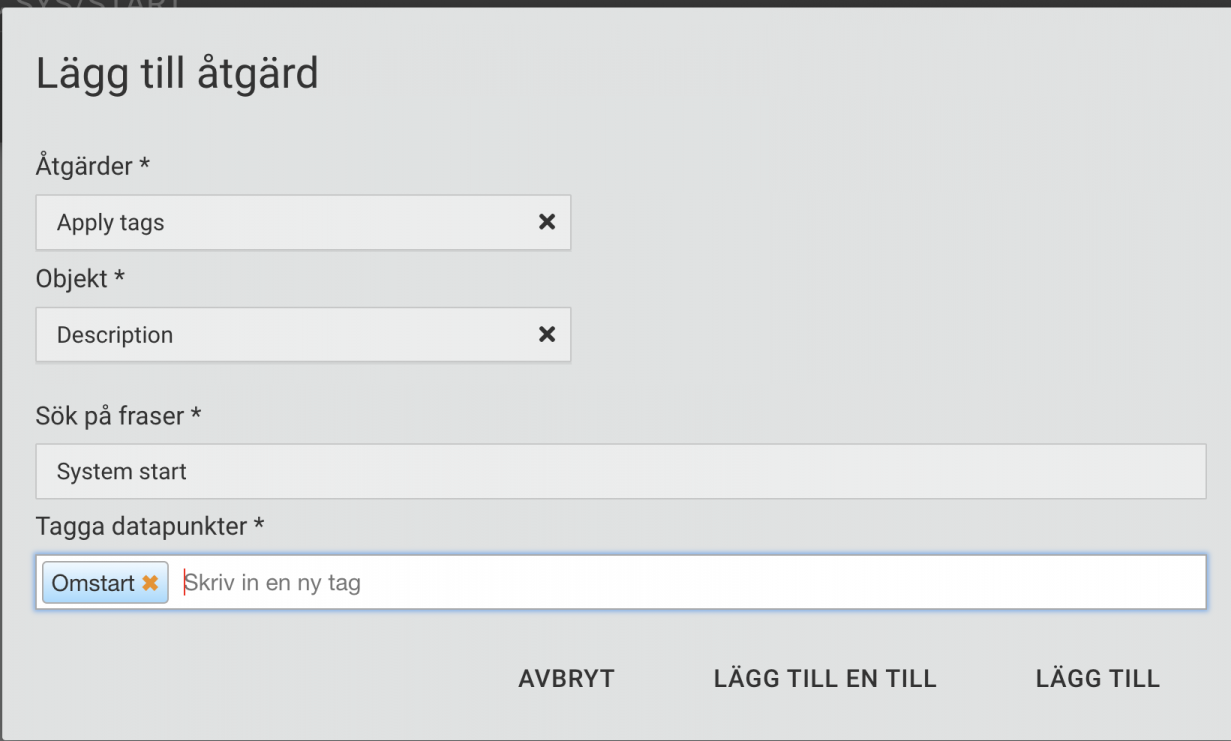Screen dimensions: 1231x741
Task: Click the Lägg till åtgärd dialog title
Action: click(x=177, y=75)
